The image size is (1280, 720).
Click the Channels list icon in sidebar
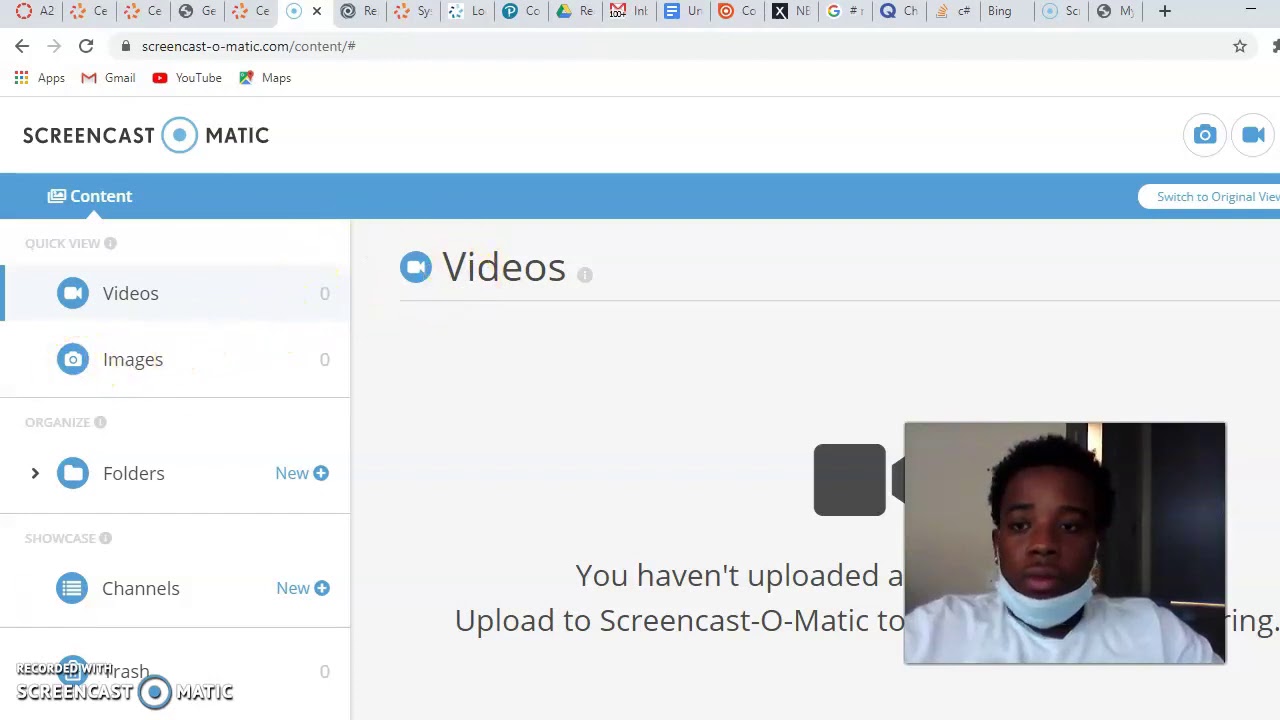pos(72,588)
